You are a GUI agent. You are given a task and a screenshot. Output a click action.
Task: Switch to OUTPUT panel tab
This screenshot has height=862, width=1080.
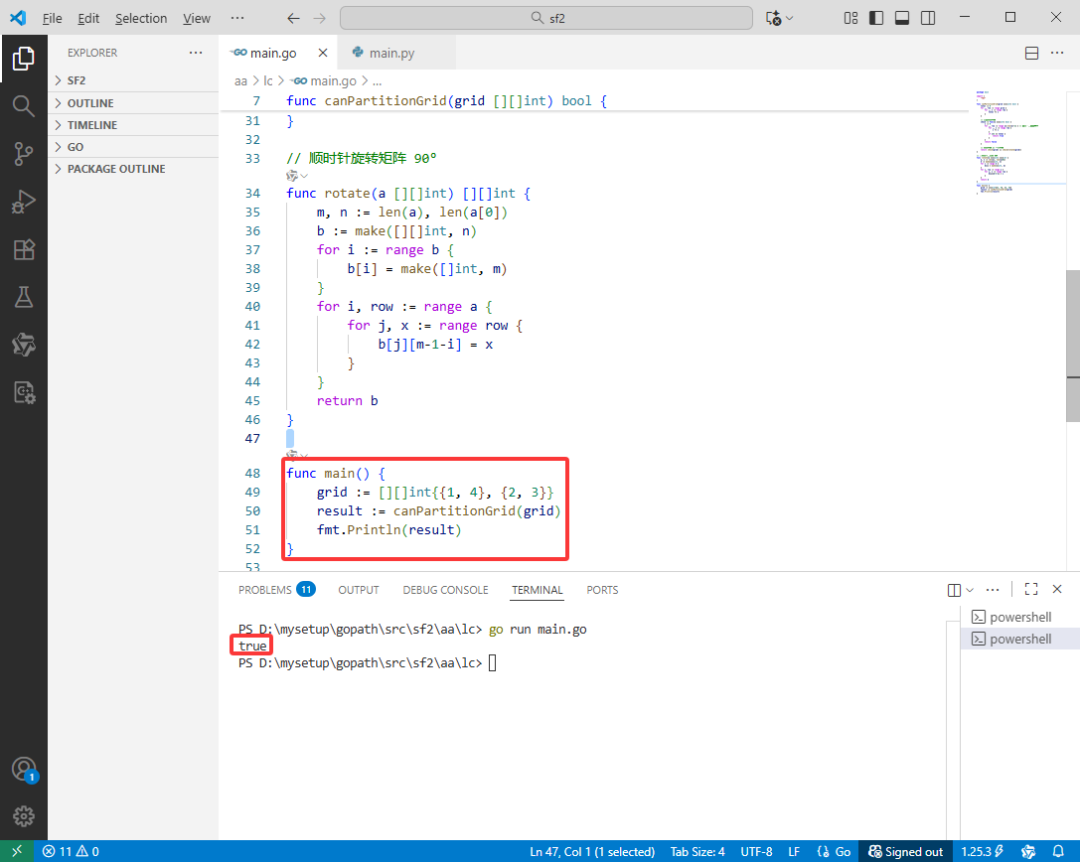(358, 590)
